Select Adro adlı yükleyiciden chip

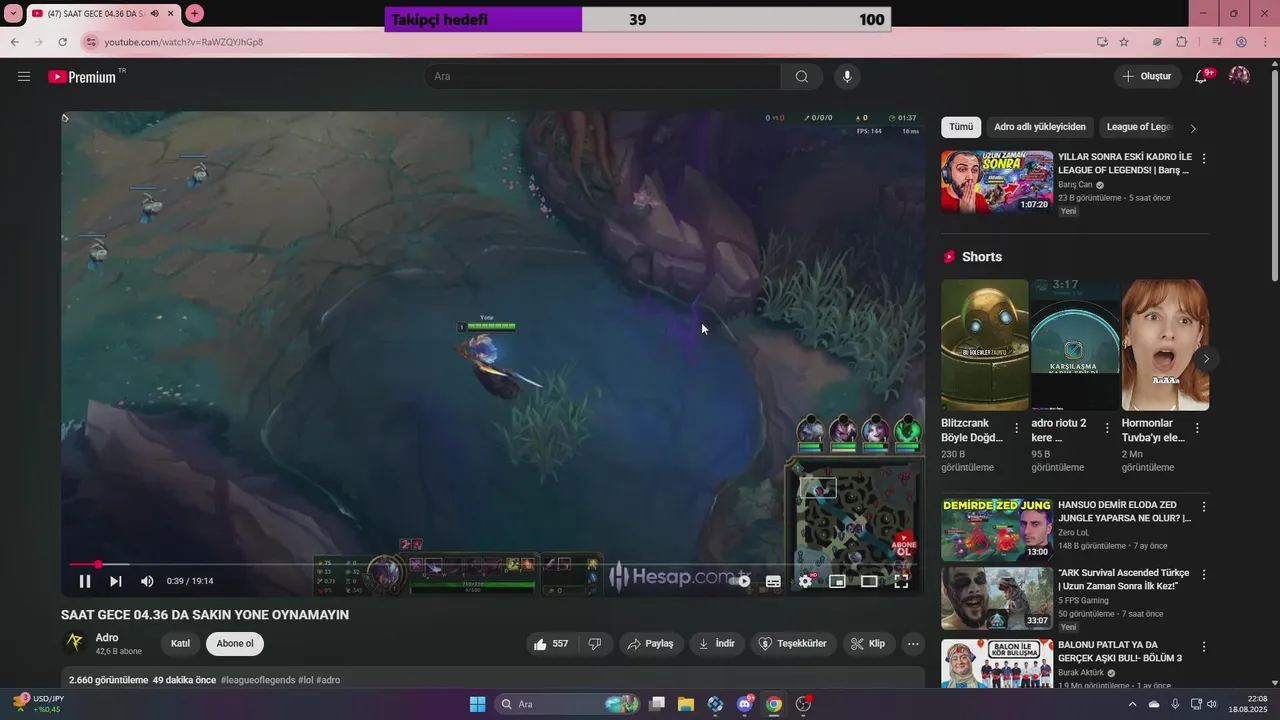[x=1040, y=127]
